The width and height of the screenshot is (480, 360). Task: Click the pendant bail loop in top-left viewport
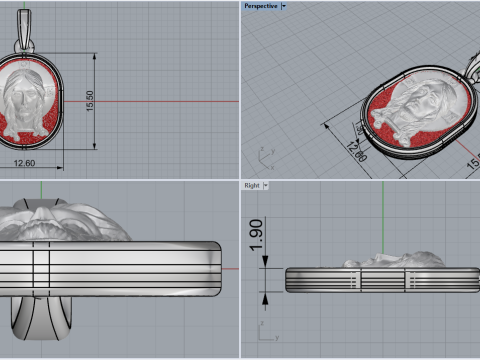point(24,30)
